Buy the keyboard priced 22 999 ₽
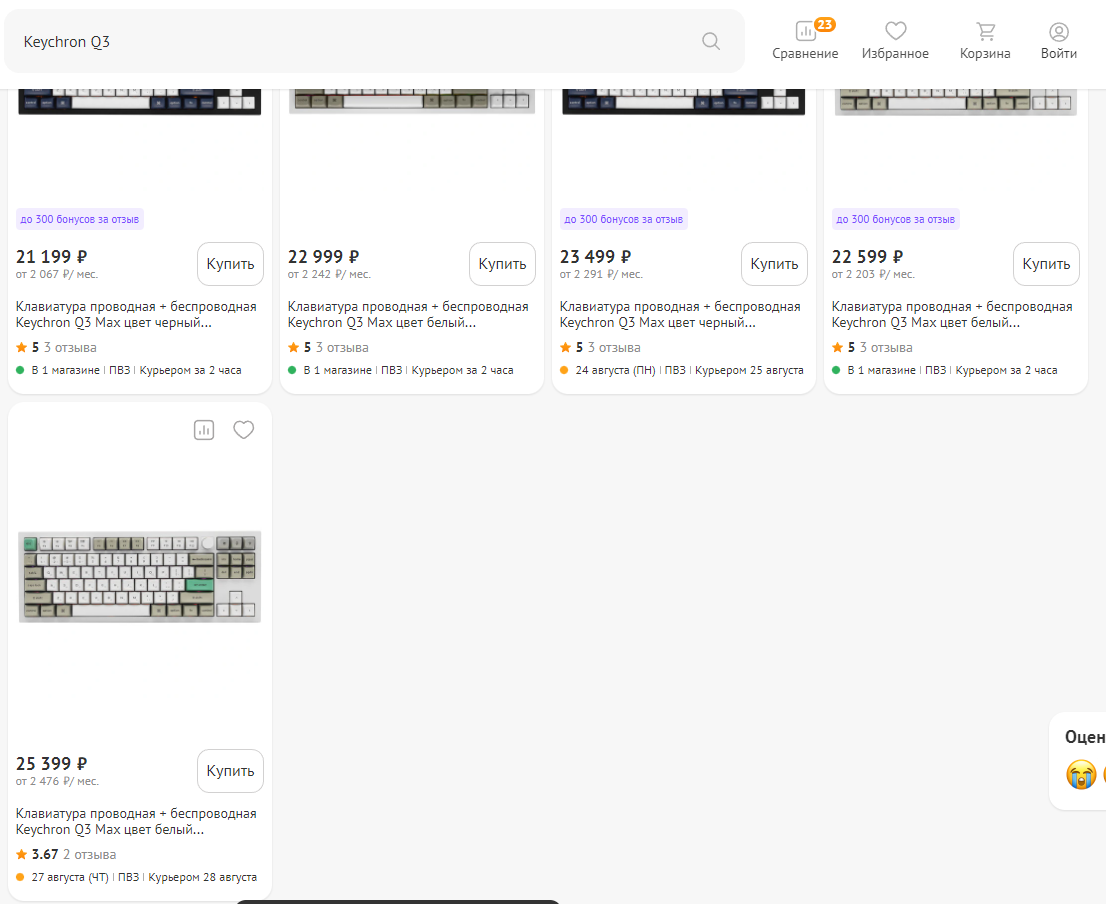The height and width of the screenshot is (904, 1106). (x=502, y=264)
